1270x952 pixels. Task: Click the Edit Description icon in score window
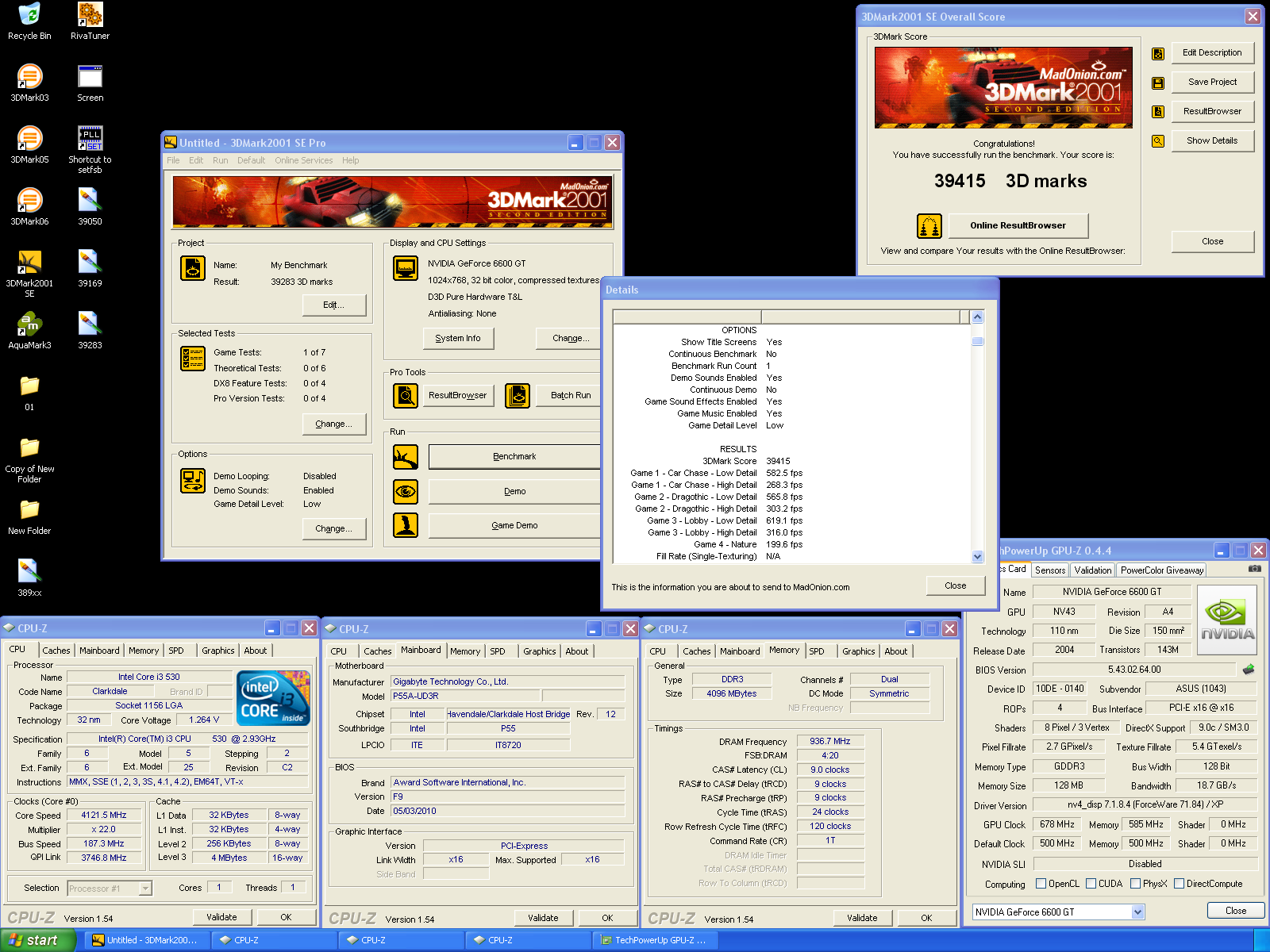pyautogui.click(x=1158, y=53)
